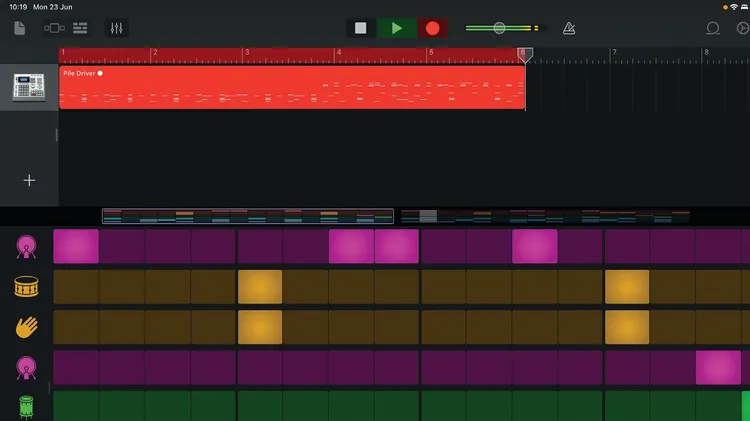This screenshot has width=750, height=421.
Task: Turn on step 2 in top kick row
Action: (x=122, y=246)
